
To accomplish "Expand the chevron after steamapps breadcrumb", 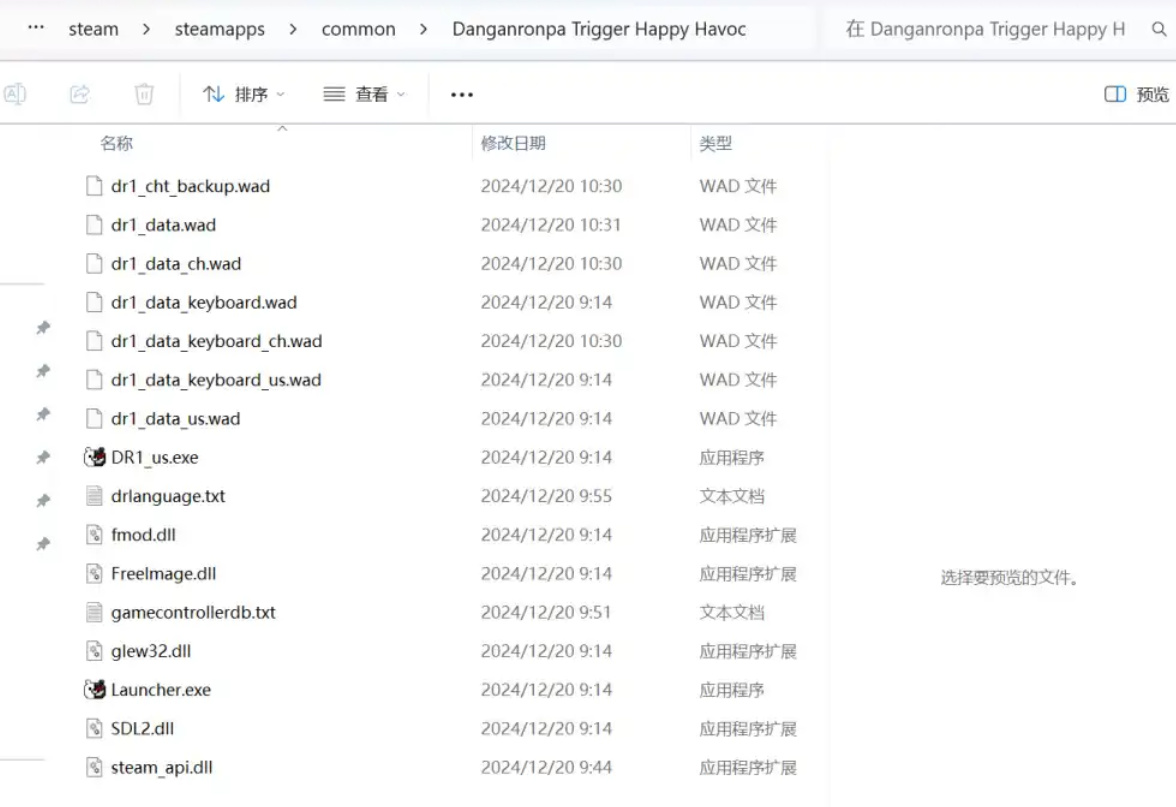I will pyautogui.click(x=292, y=29).
